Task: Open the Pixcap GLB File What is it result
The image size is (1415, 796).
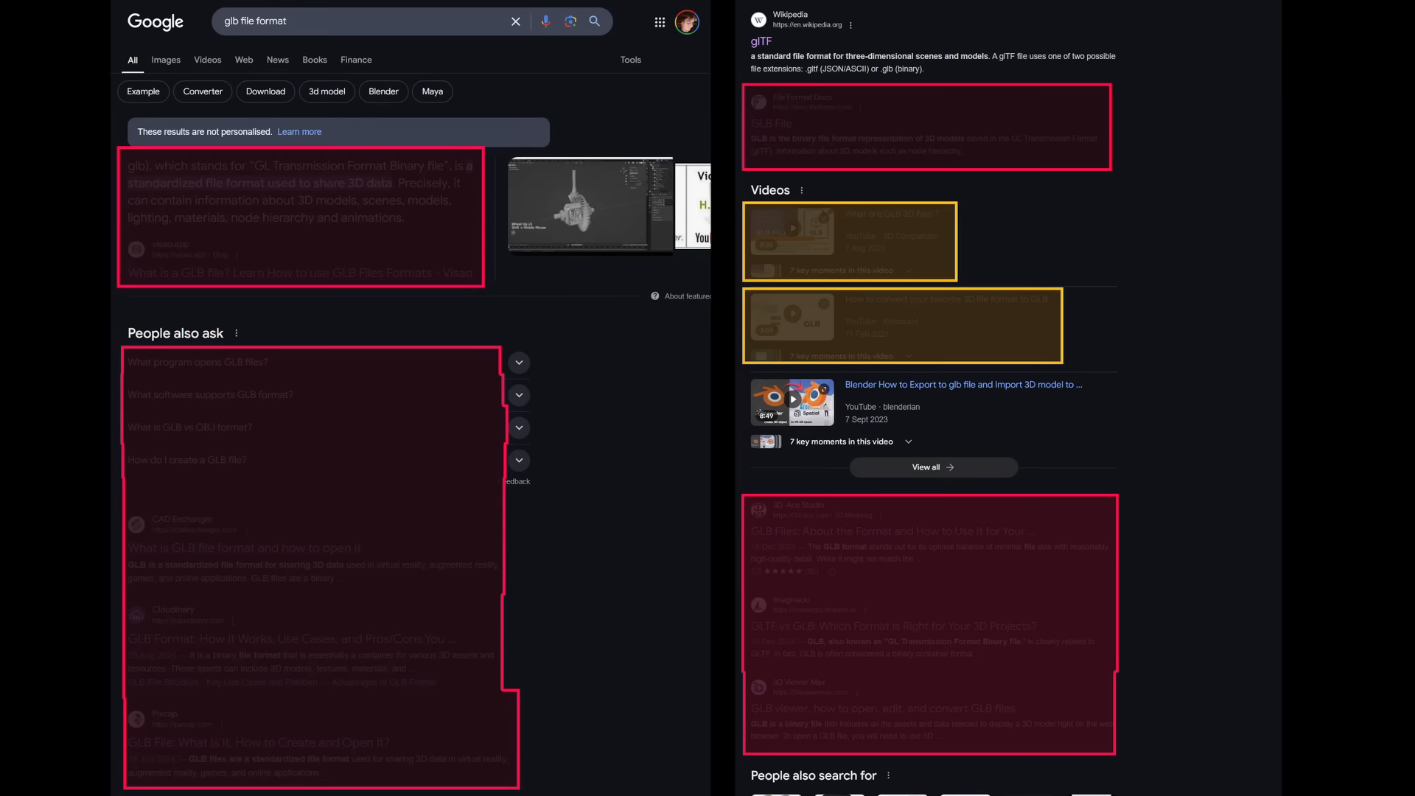Action: point(258,743)
